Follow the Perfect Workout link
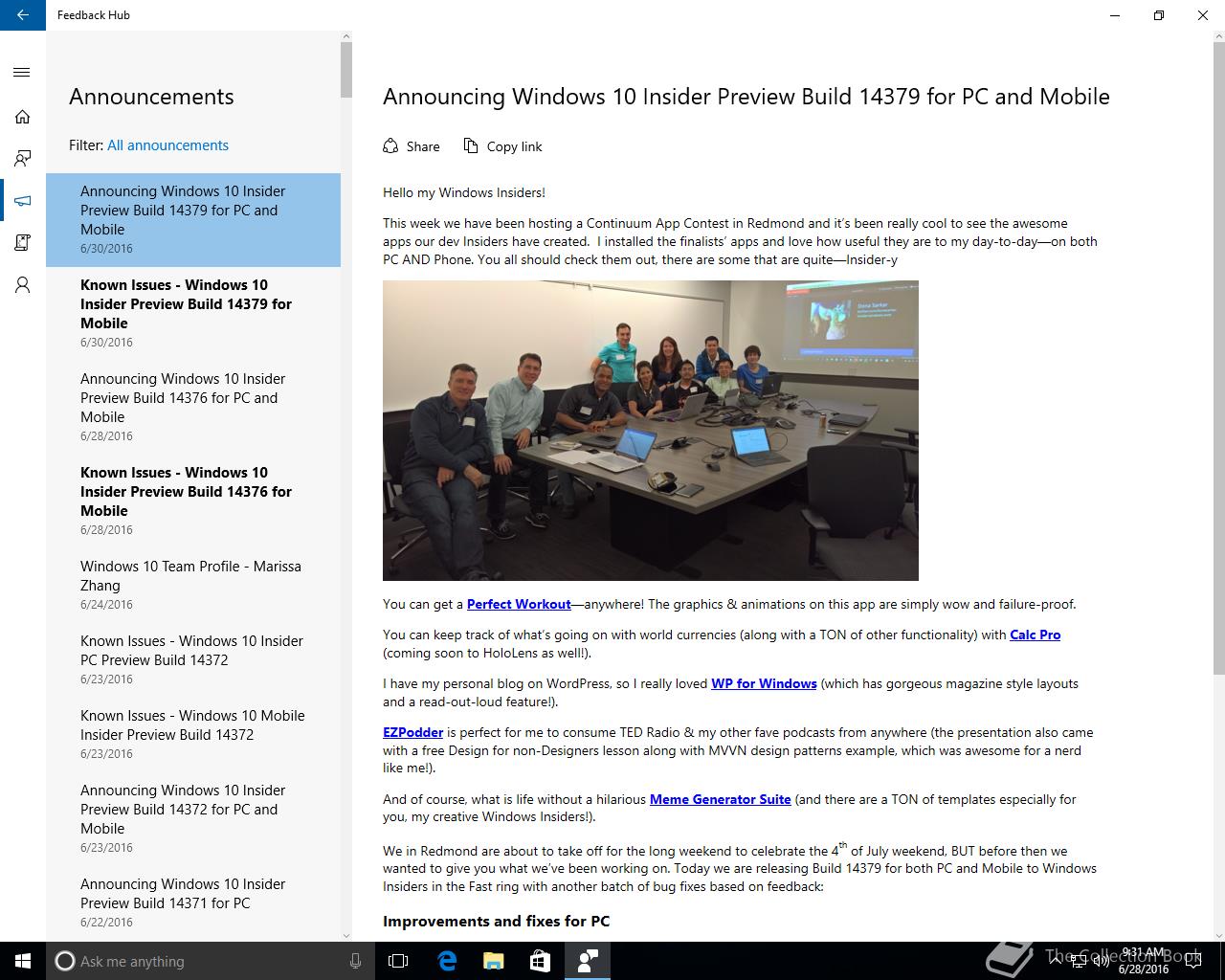This screenshot has height=980, width=1225. pyautogui.click(x=519, y=604)
